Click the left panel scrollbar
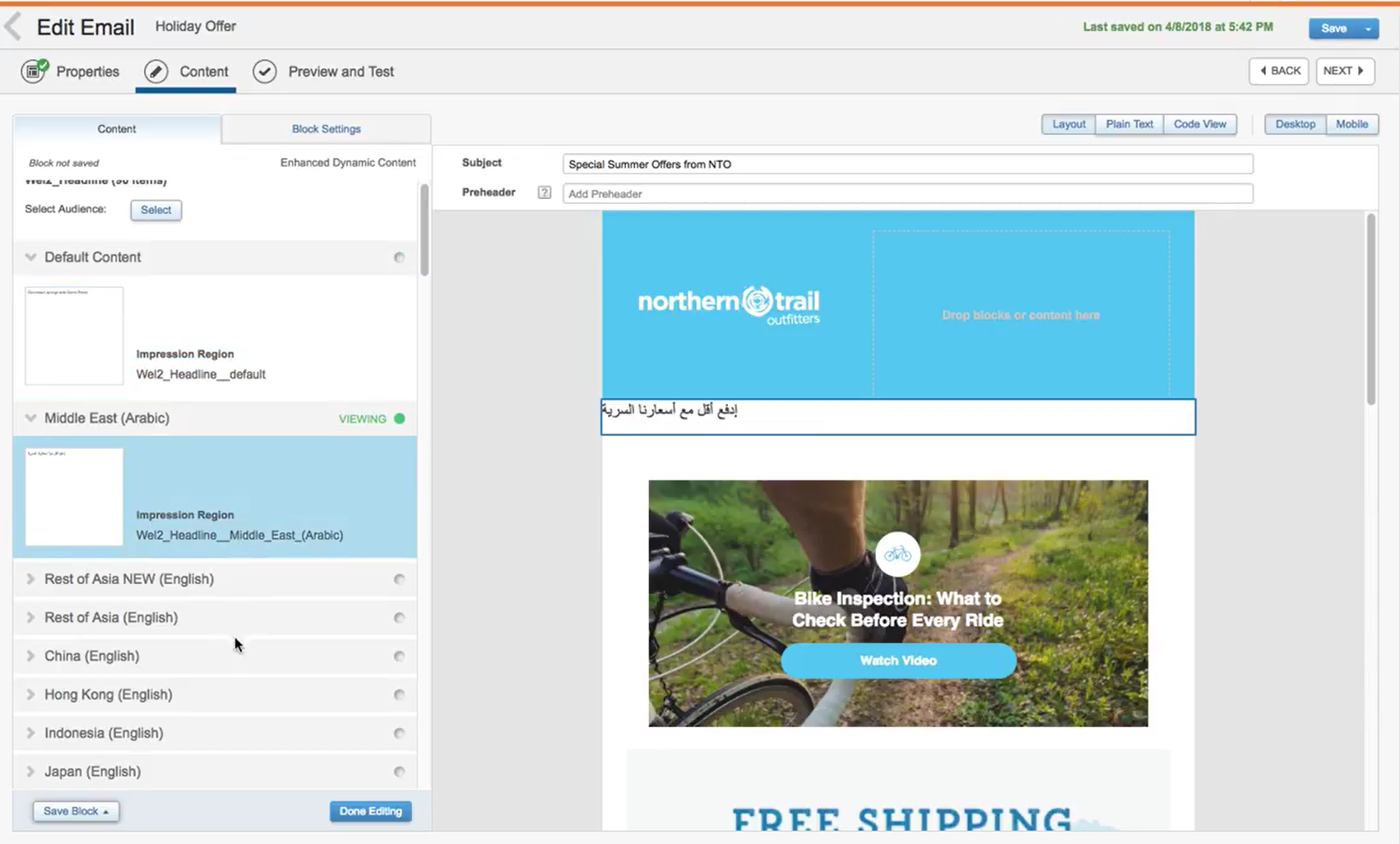Screen dimensions: 1400x844 point(424,230)
